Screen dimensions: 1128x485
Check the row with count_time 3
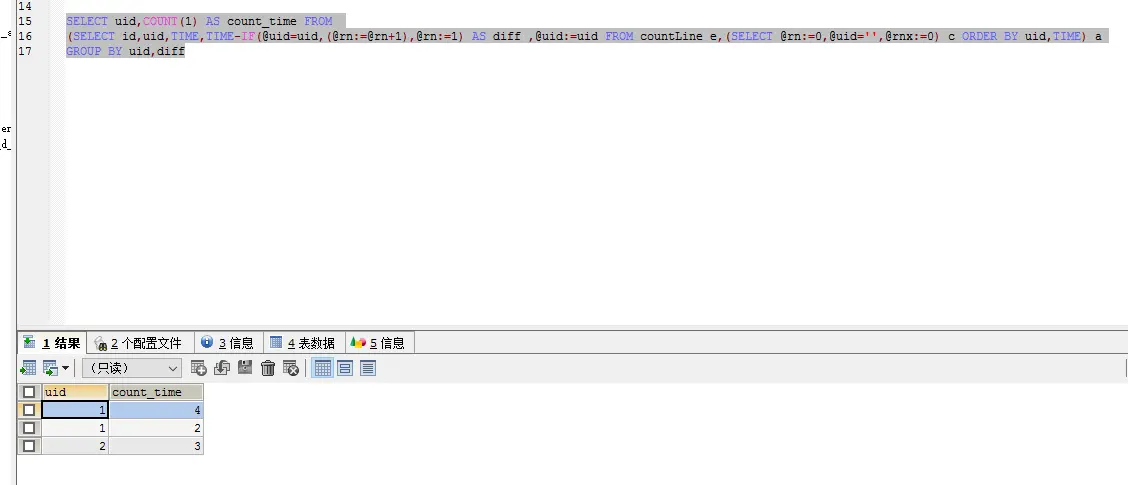pos(29,446)
